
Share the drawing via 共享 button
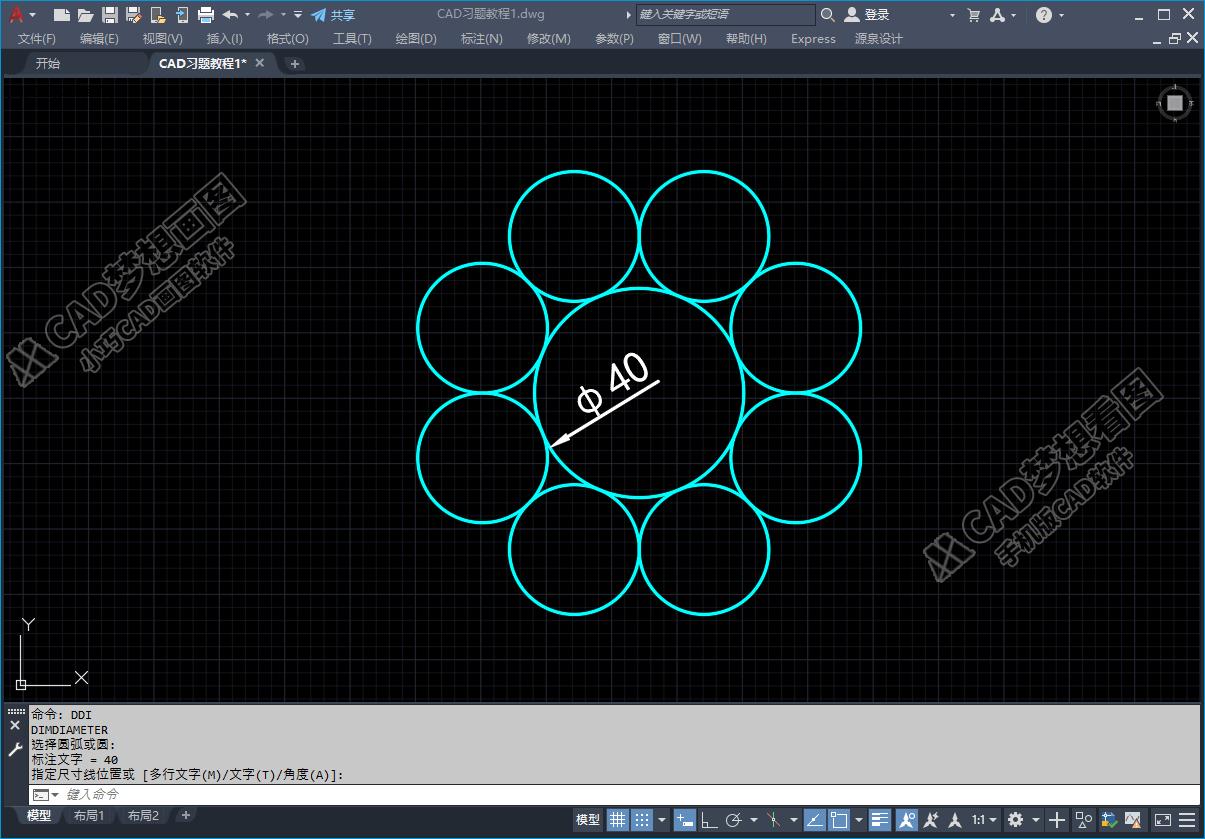tap(333, 15)
